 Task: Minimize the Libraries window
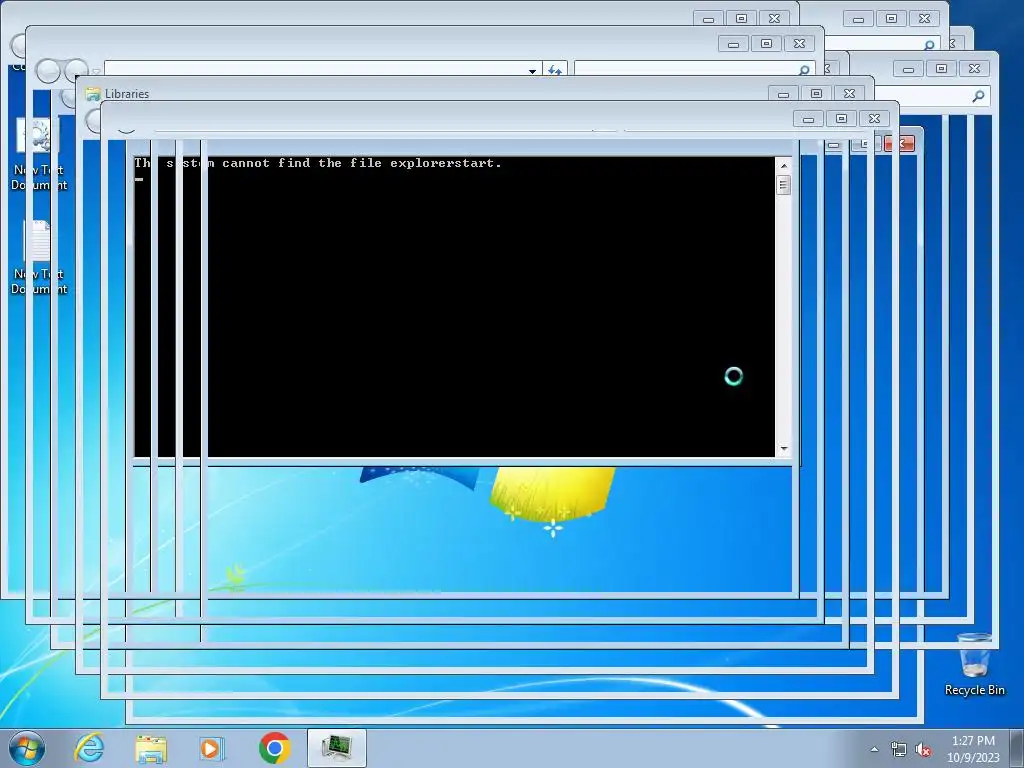click(783, 93)
